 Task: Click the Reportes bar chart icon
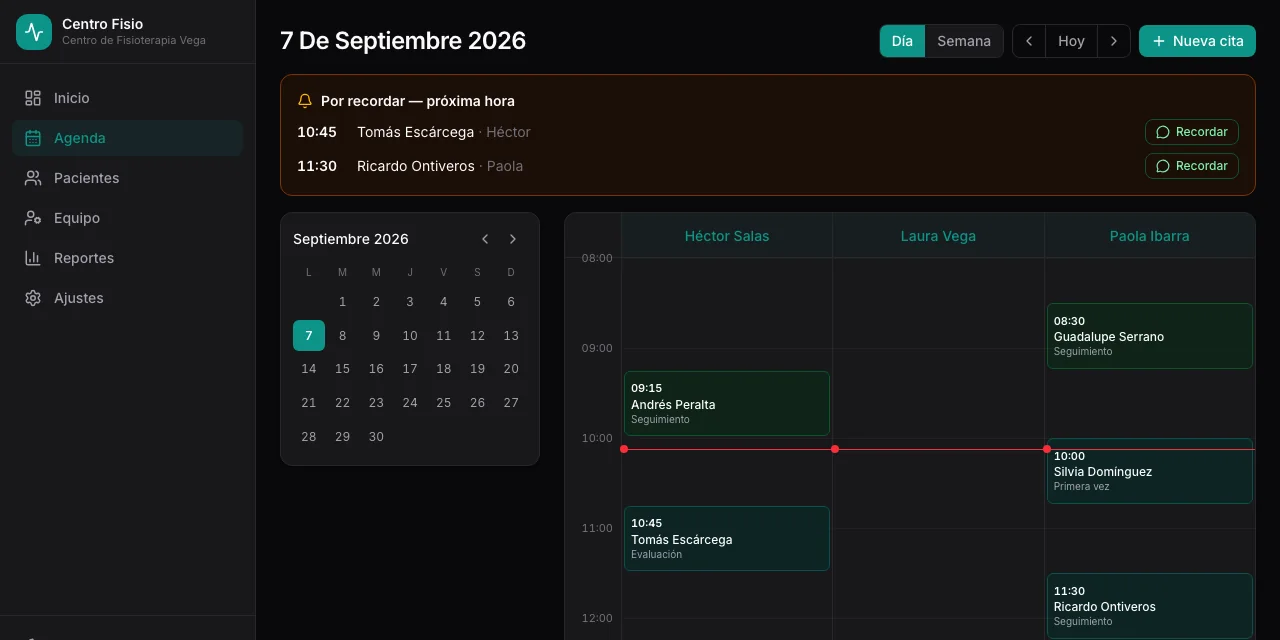pos(33,258)
